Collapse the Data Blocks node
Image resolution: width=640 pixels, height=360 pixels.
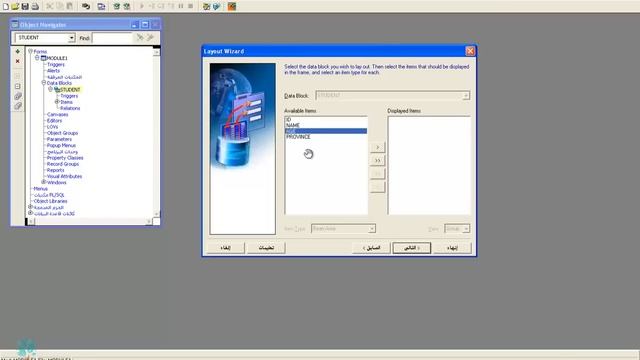click(44, 83)
